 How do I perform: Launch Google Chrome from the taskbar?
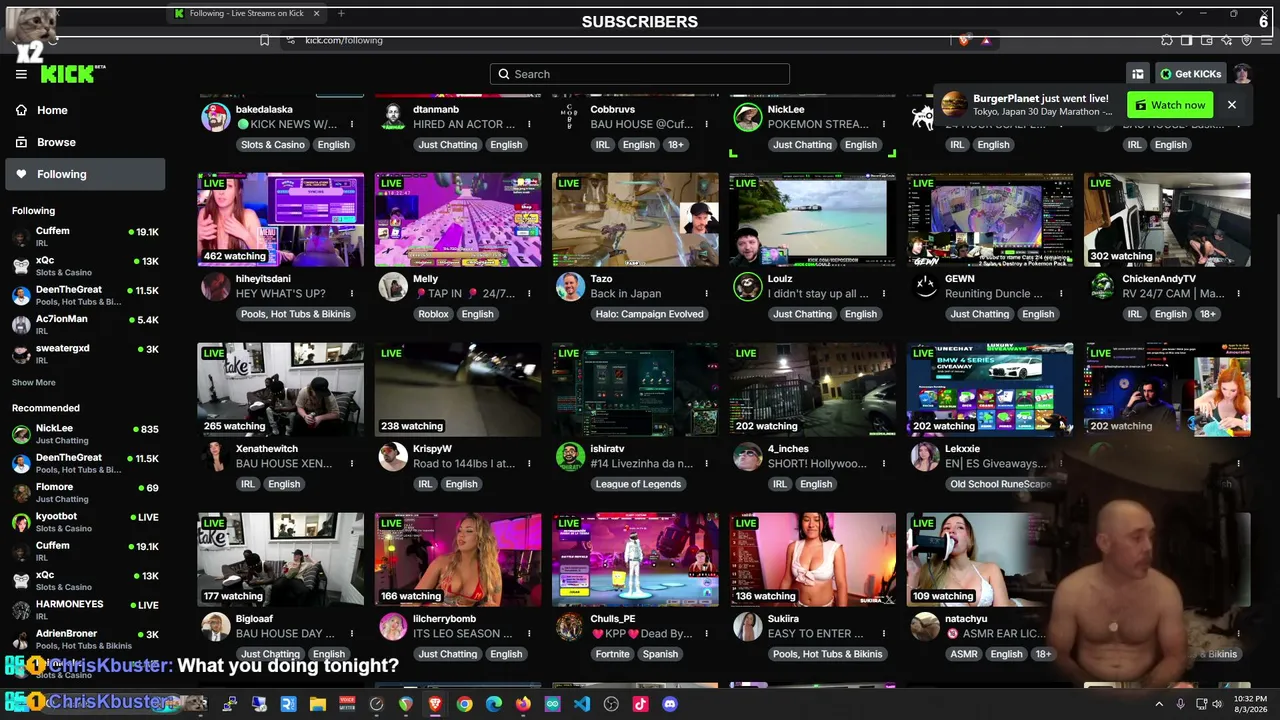464,704
